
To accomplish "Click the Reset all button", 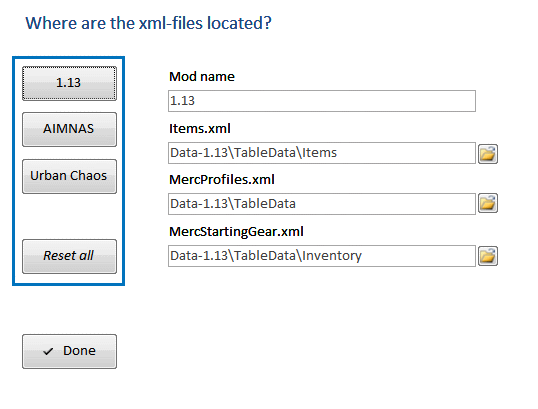I will [69, 256].
